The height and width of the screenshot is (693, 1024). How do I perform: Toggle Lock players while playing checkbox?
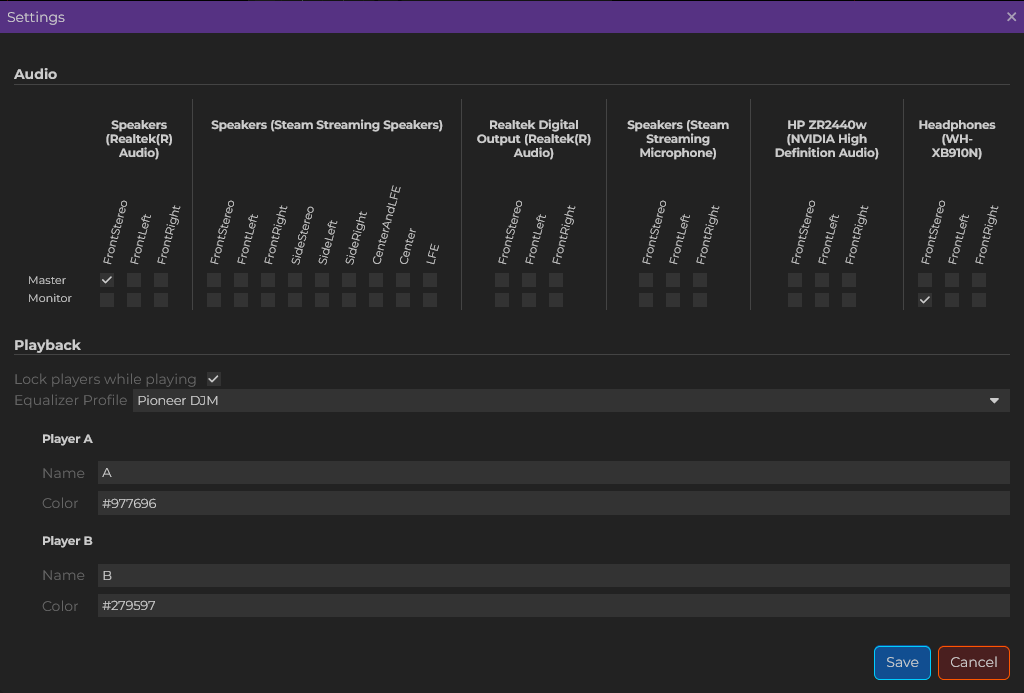(213, 379)
